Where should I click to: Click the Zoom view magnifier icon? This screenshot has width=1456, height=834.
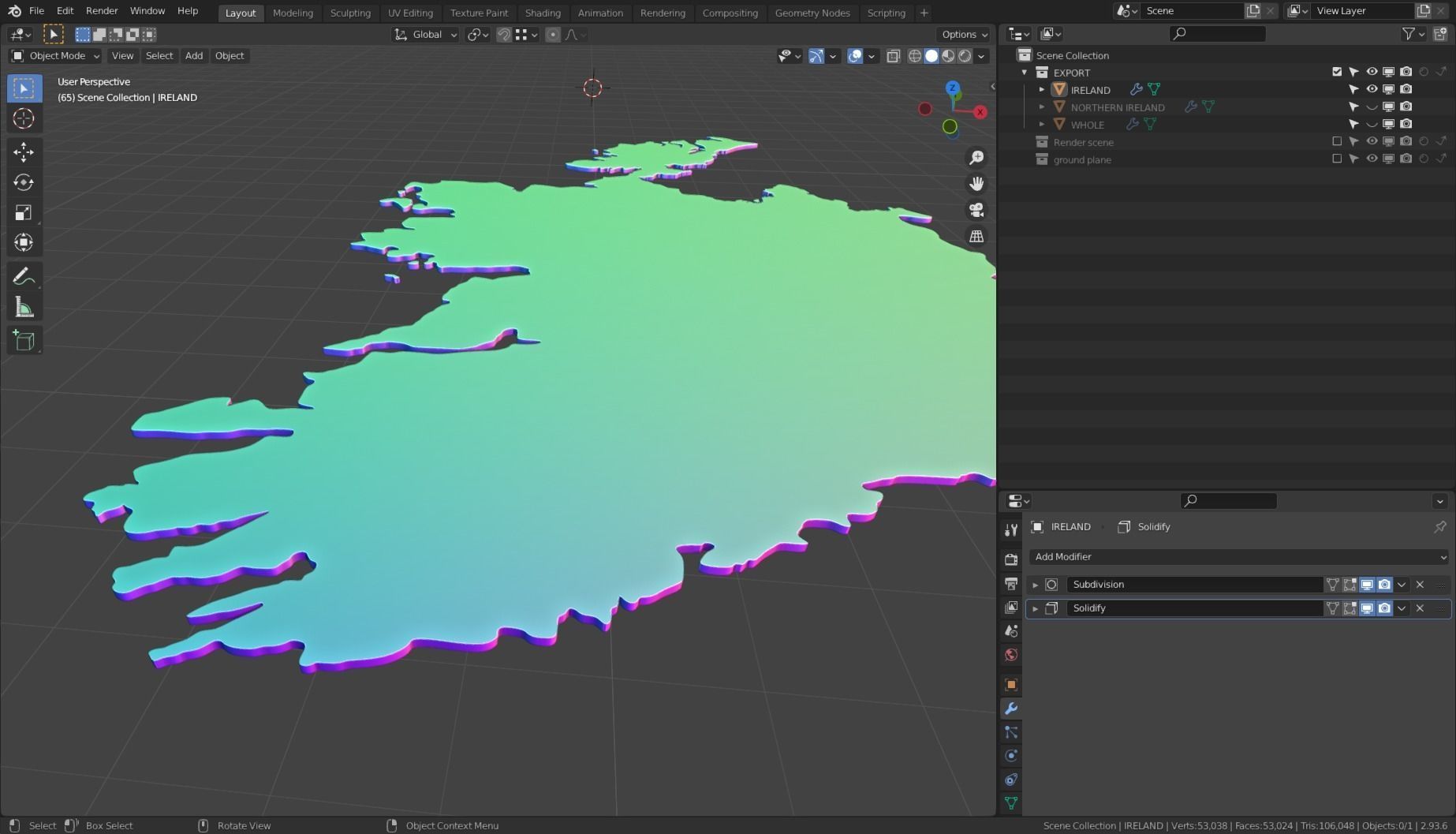click(x=976, y=158)
